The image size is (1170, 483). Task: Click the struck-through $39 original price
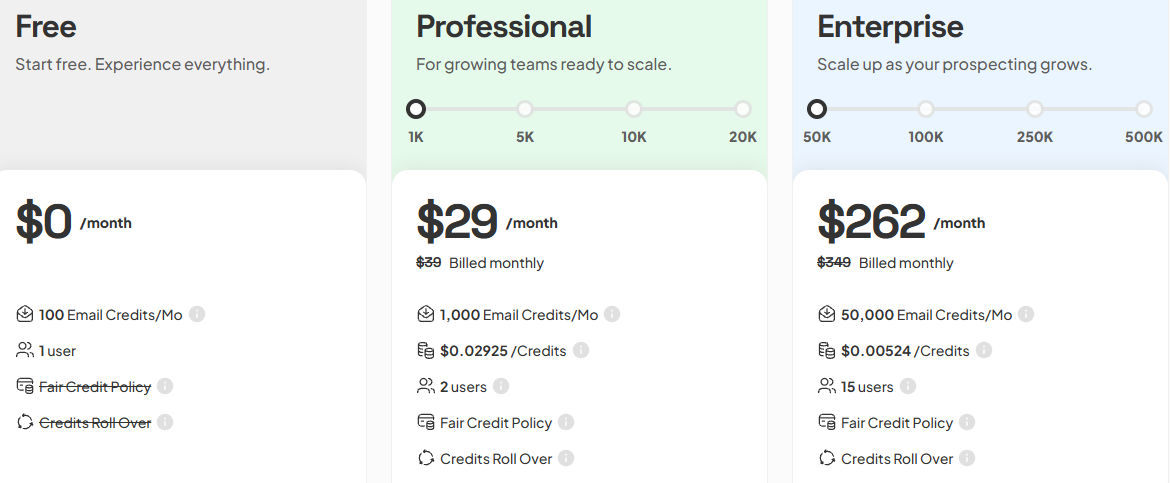coord(428,263)
